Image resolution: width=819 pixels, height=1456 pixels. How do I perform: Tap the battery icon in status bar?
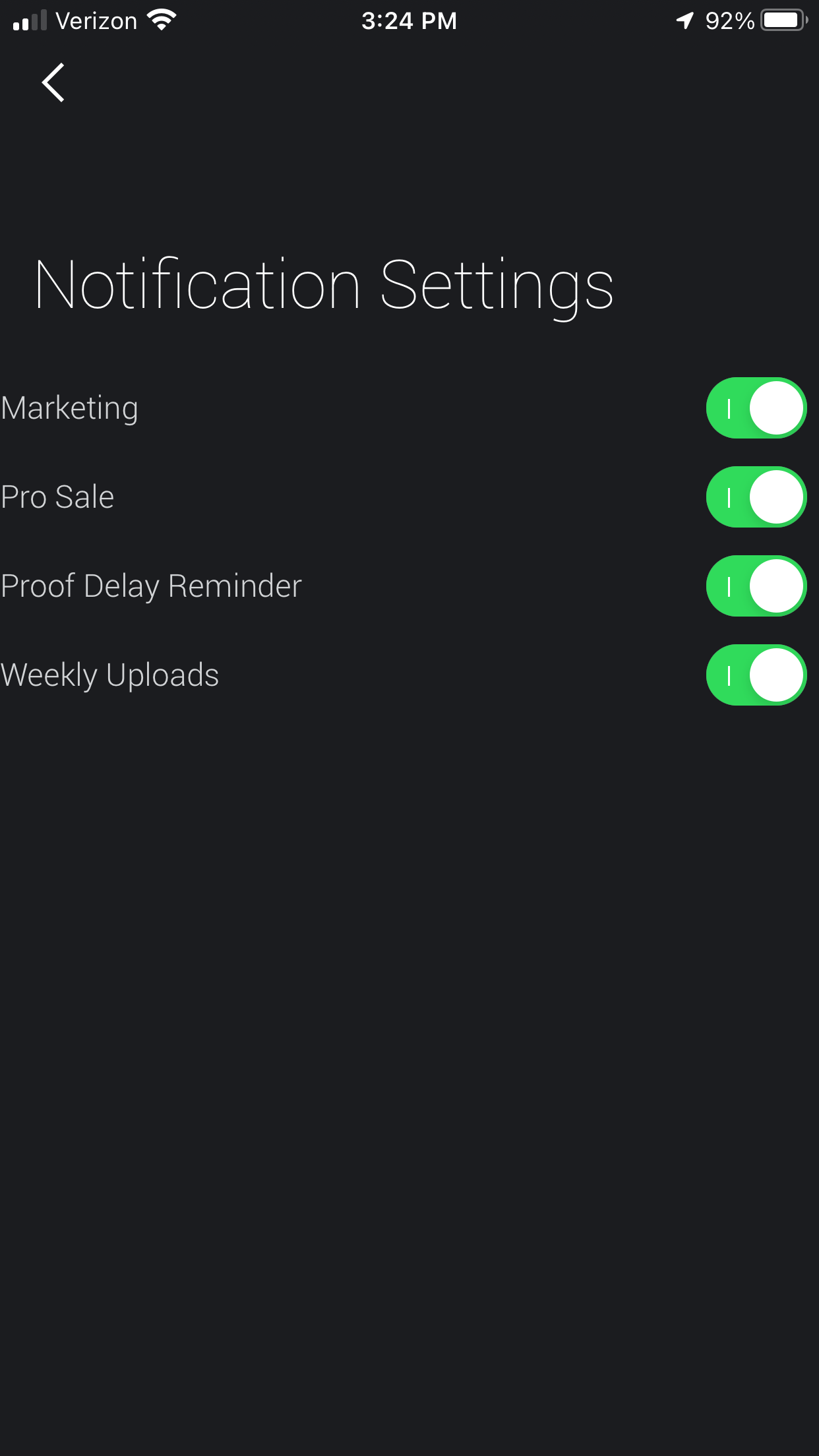click(x=783, y=20)
